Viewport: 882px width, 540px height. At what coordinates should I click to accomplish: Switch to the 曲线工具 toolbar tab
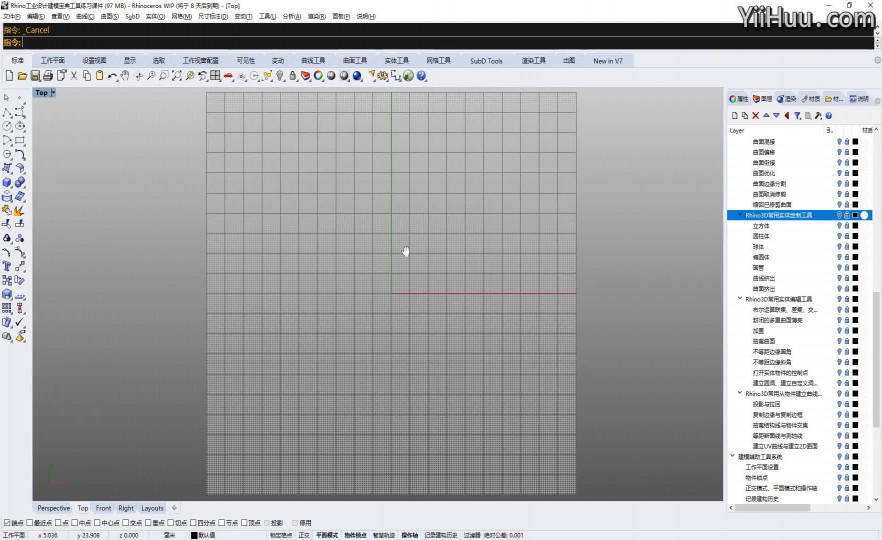[313, 61]
